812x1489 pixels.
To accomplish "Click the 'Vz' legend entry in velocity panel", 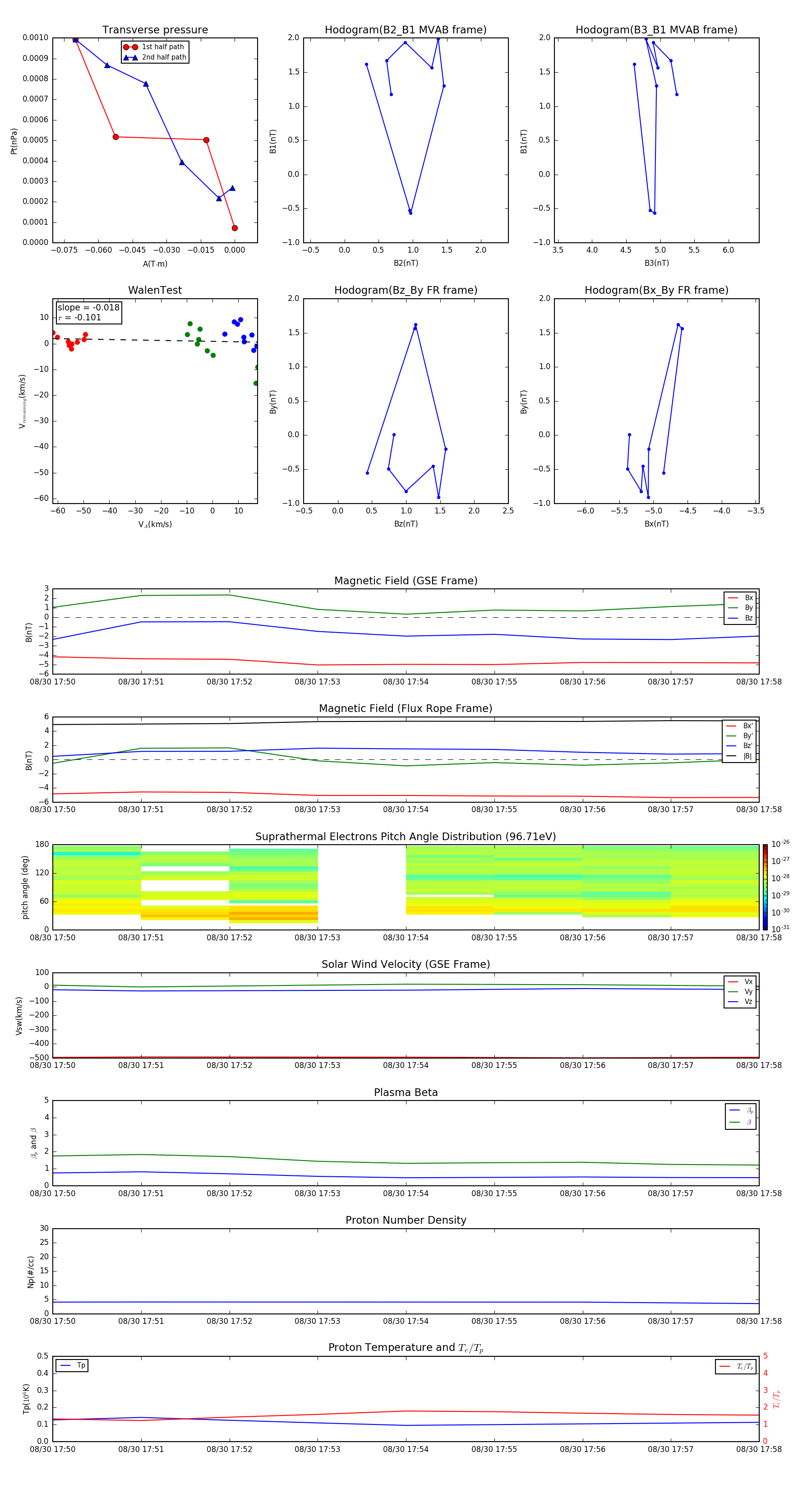I will coord(740,1002).
